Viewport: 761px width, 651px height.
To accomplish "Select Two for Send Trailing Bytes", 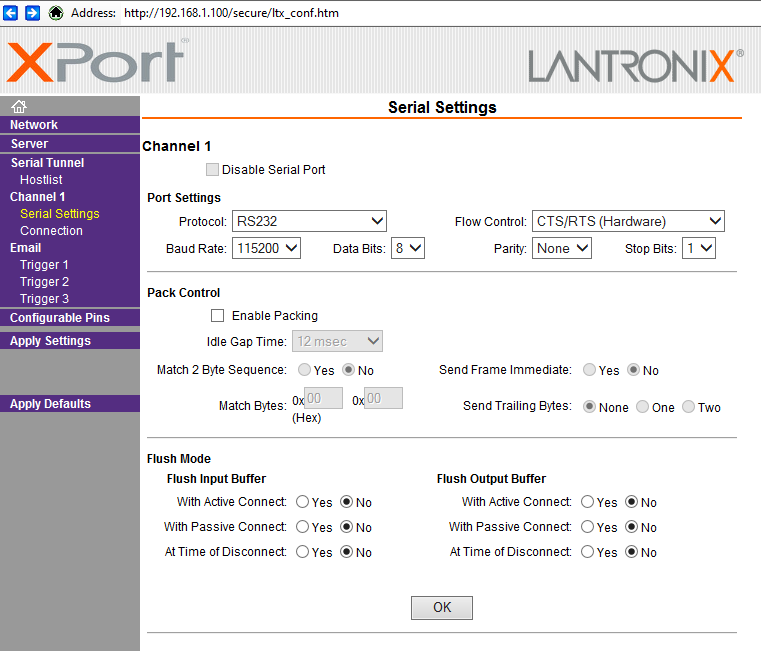I will [x=688, y=407].
